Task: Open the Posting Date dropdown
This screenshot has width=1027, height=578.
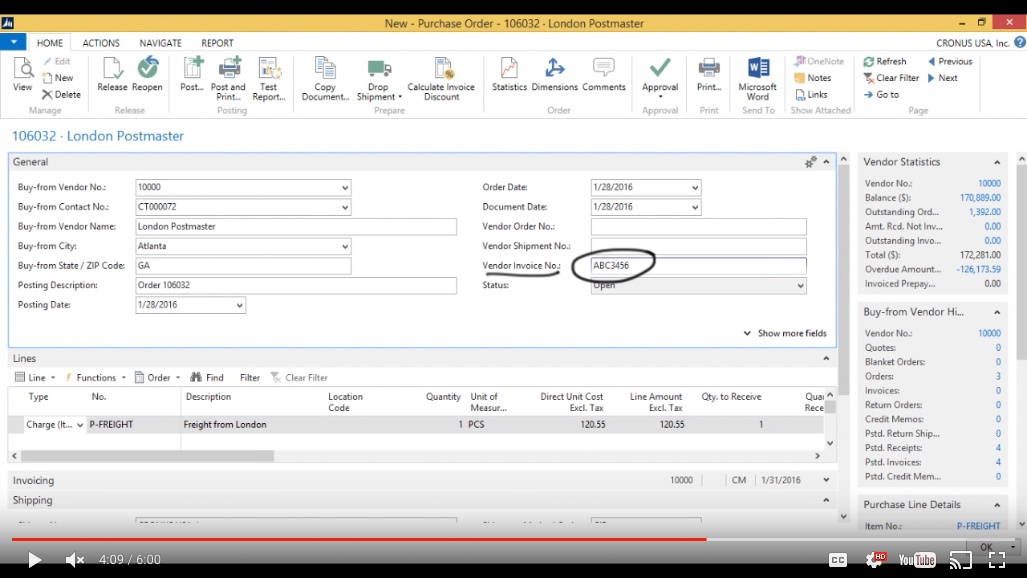Action: [240, 305]
